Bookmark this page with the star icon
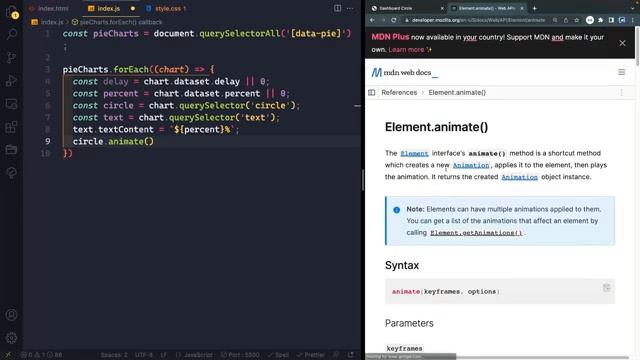The height and width of the screenshot is (360, 640). click(x=576, y=20)
